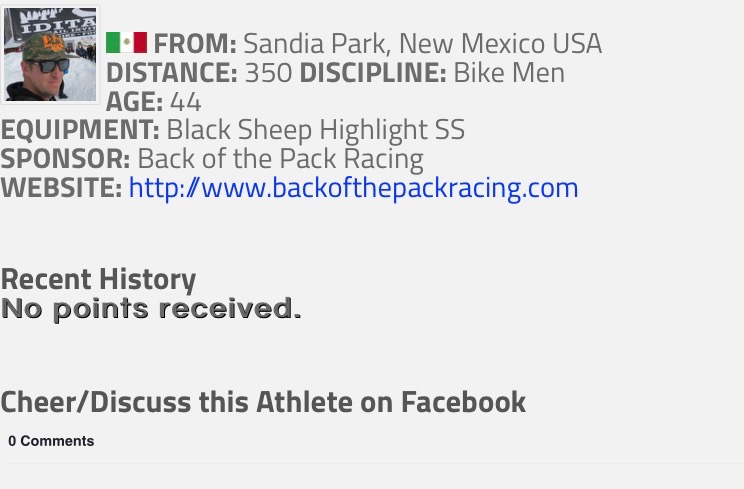
Task: Click the "Sandia Park, New Mexico USA" text
Action: [x=422, y=44]
